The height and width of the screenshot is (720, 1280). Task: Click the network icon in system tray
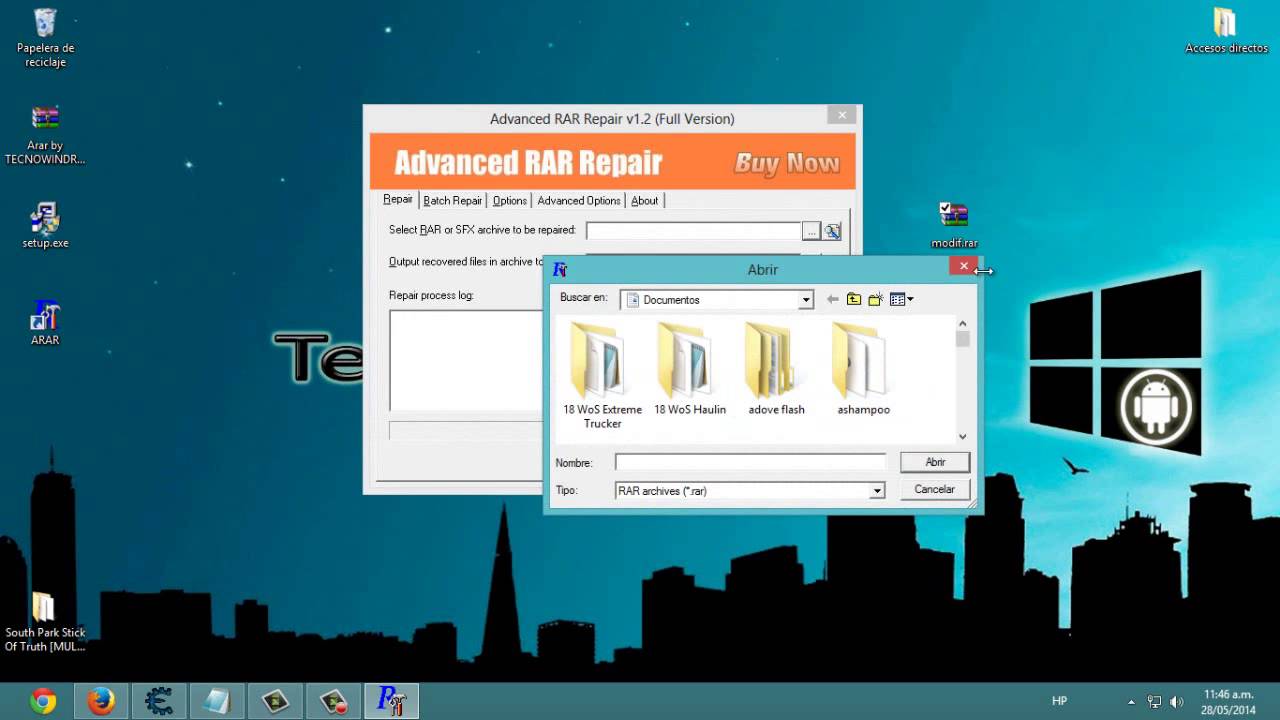click(x=1155, y=702)
